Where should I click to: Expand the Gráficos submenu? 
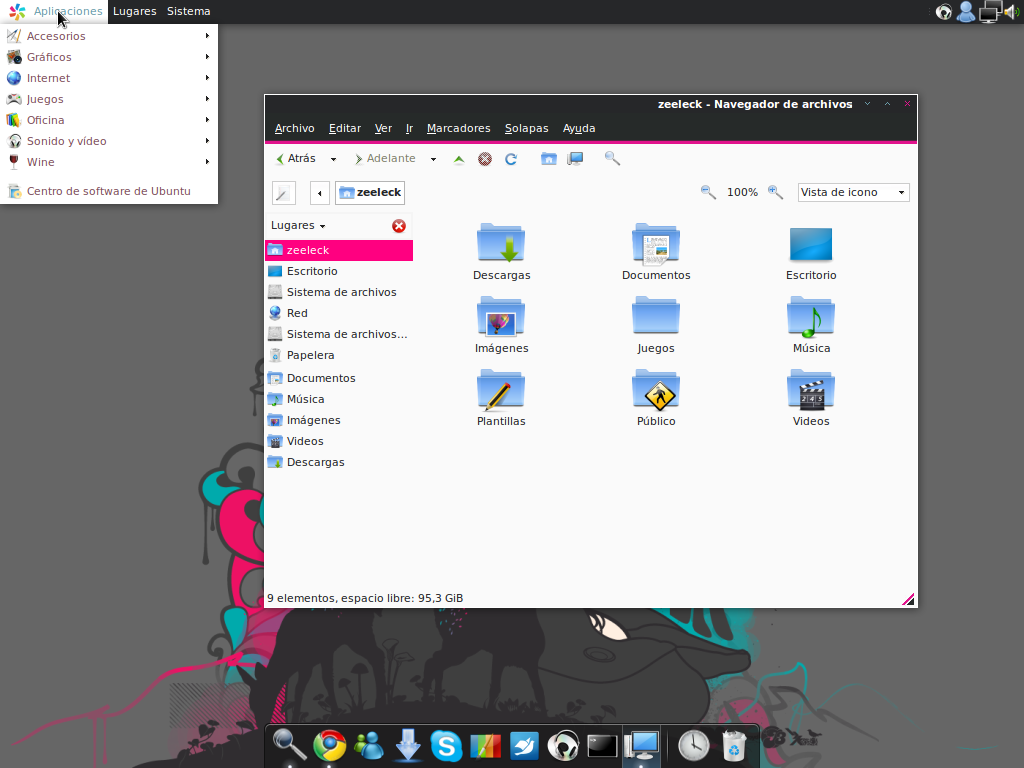(109, 57)
